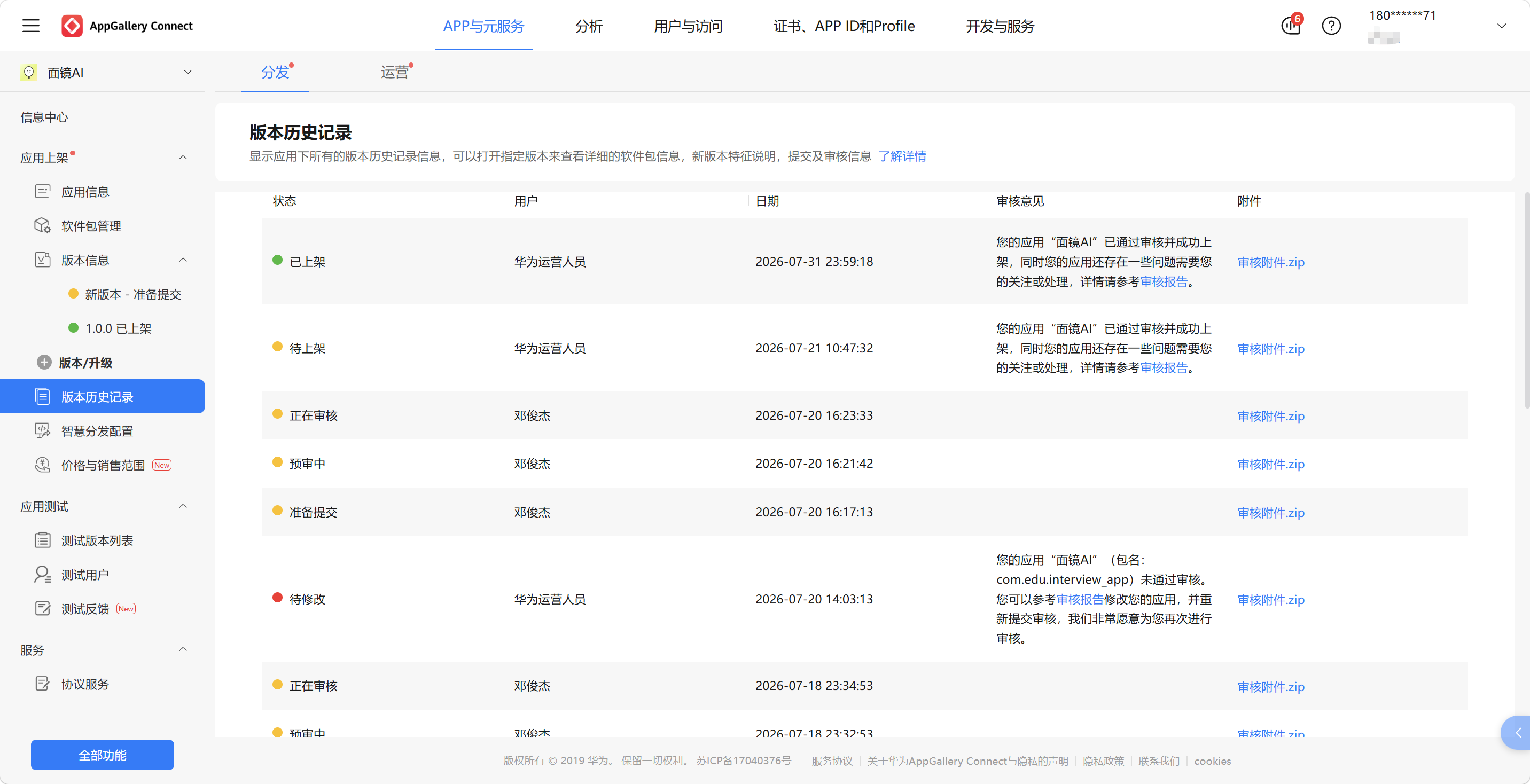Open the help question mark icon
The width and height of the screenshot is (1530, 784).
click(x=1331, y=26)
